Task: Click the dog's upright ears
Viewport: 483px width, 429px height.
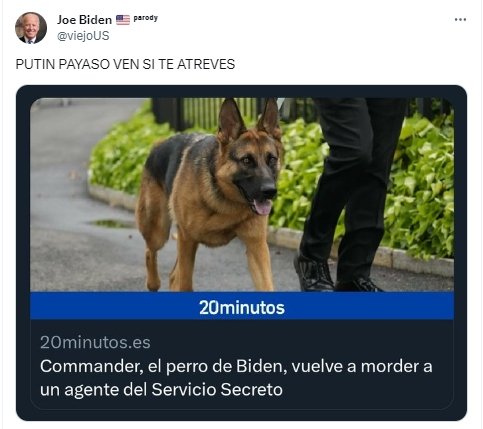Action: pyautogui.click(x=248, y=118)
